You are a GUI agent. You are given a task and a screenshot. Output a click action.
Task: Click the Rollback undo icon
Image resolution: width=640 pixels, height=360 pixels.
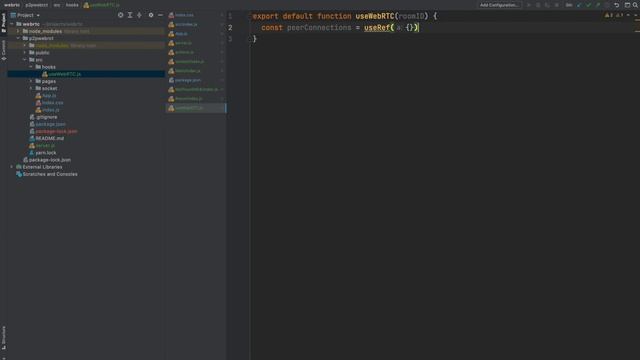click(x=617, y=5)
